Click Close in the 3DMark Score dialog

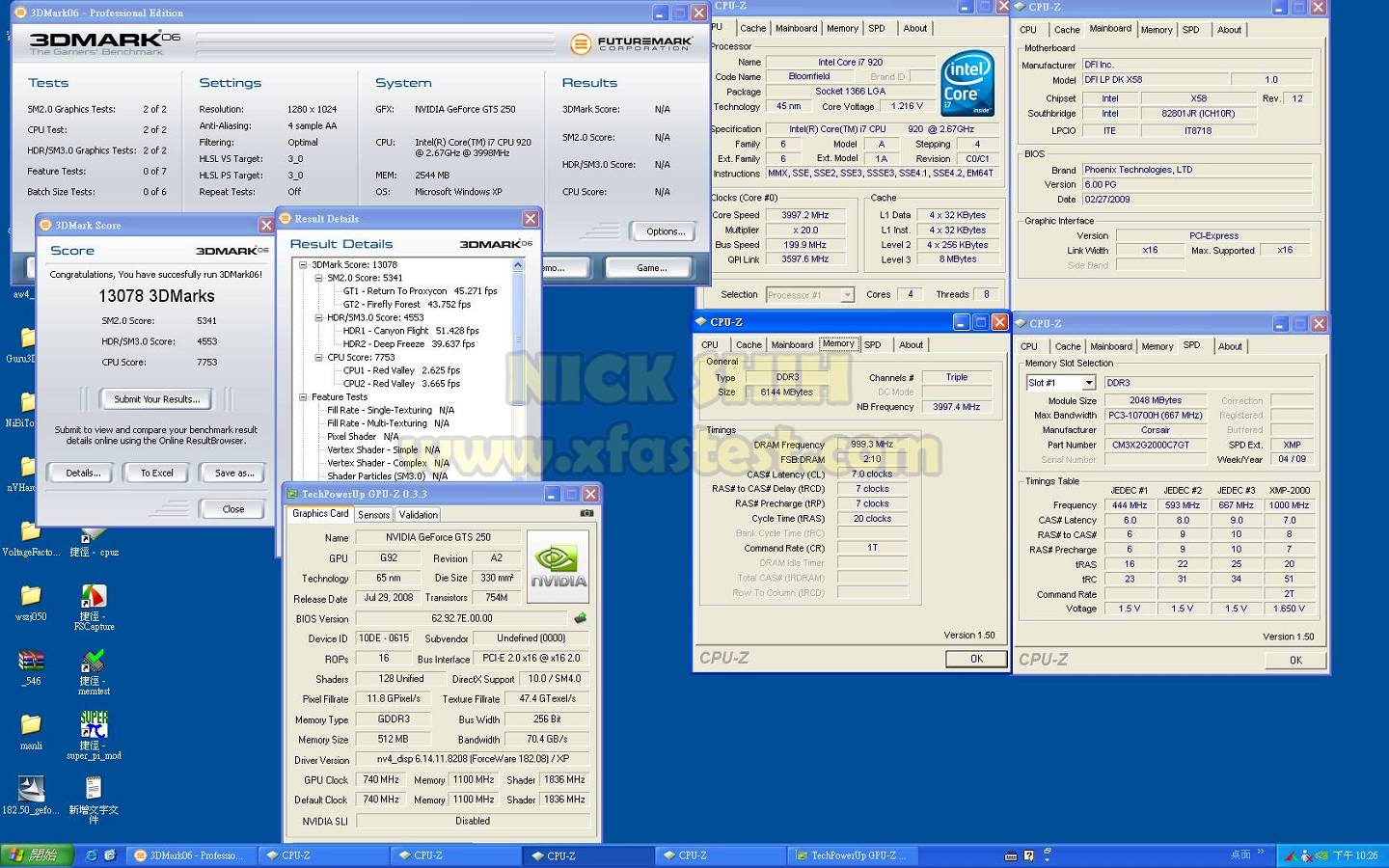233,508
